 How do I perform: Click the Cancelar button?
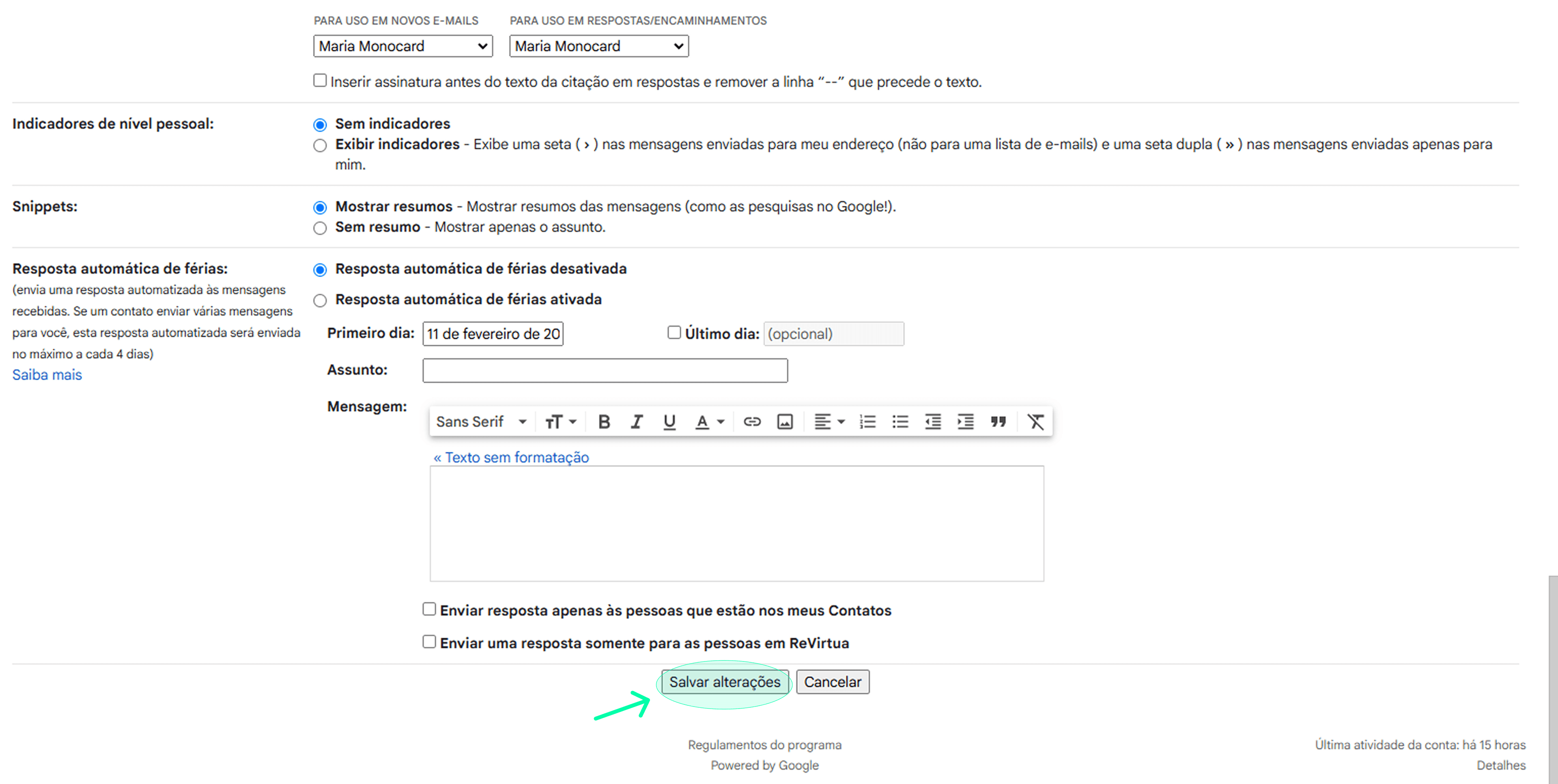pos(832,682)
